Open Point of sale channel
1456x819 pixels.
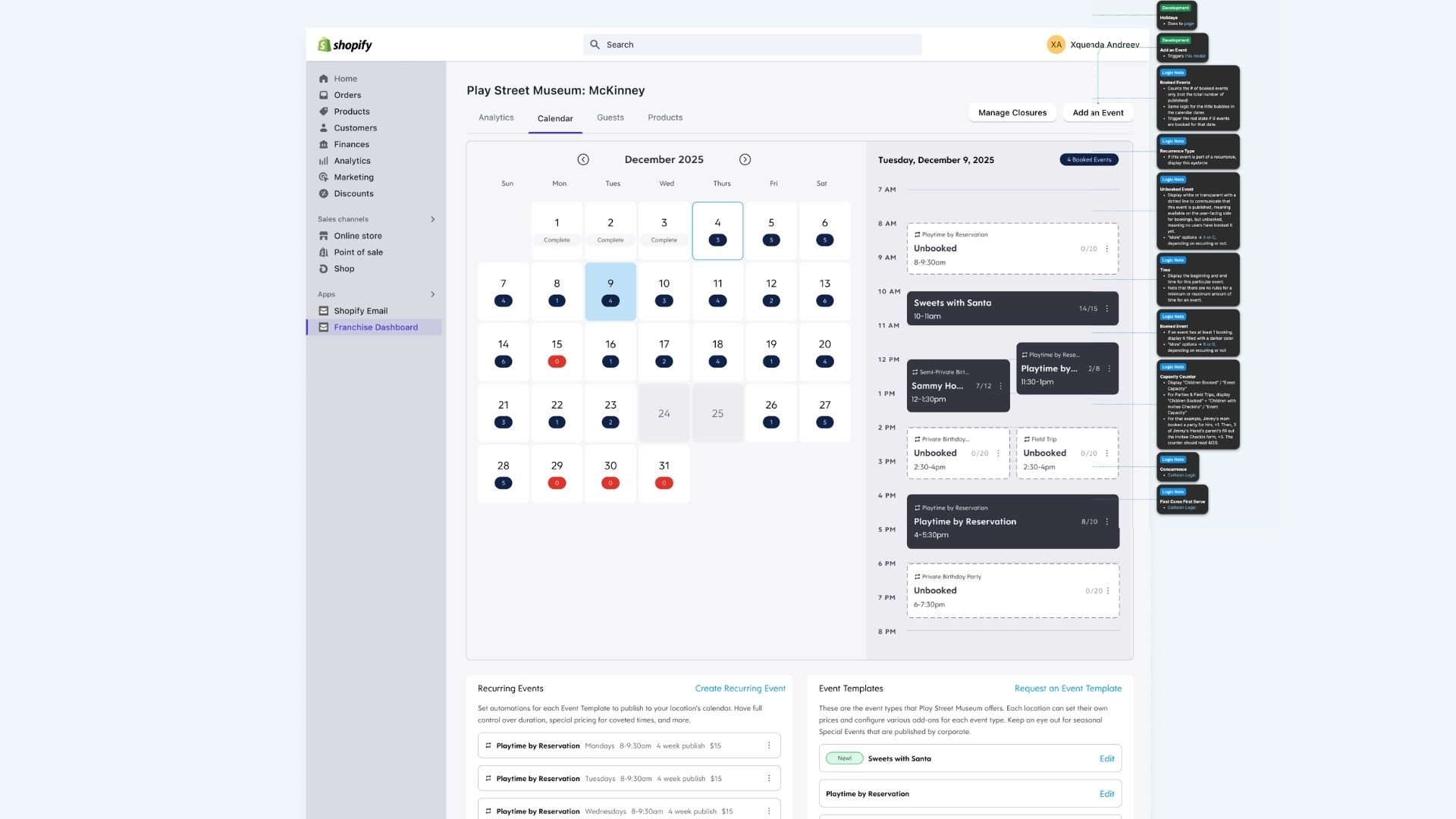[x=358, y=253]
